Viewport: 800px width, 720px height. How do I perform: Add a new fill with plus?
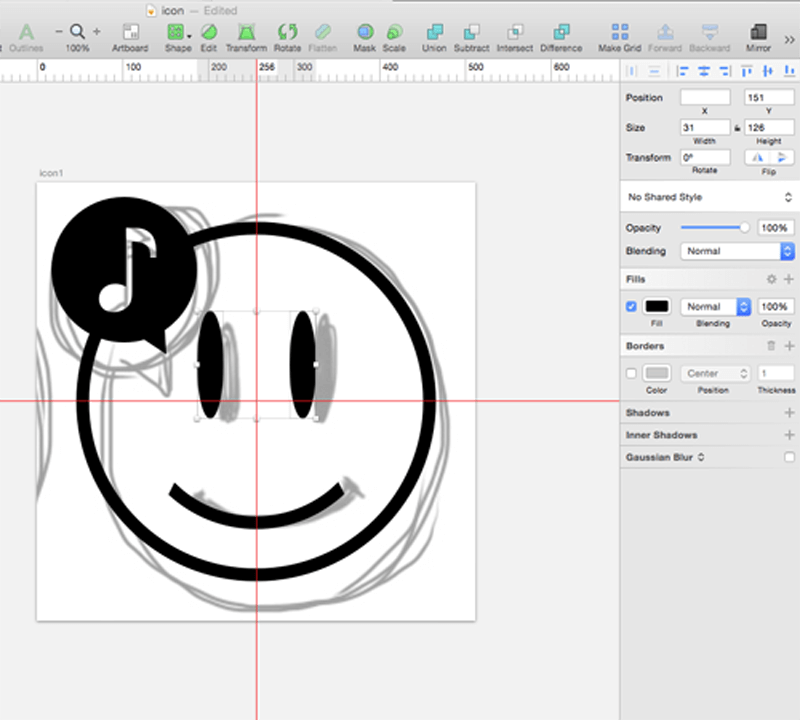789,279
